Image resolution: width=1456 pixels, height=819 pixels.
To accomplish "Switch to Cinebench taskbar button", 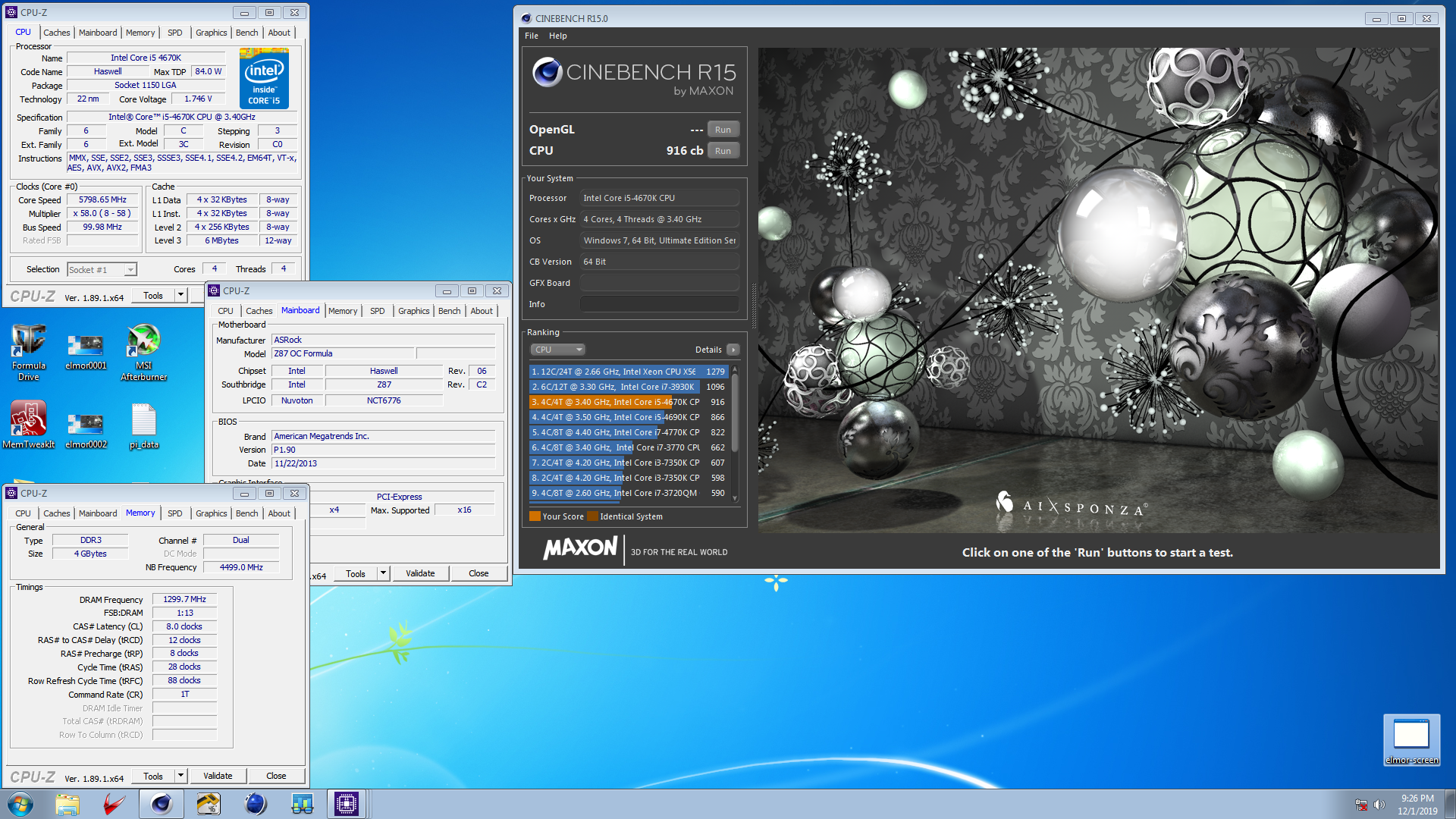I will coord(162,804).
